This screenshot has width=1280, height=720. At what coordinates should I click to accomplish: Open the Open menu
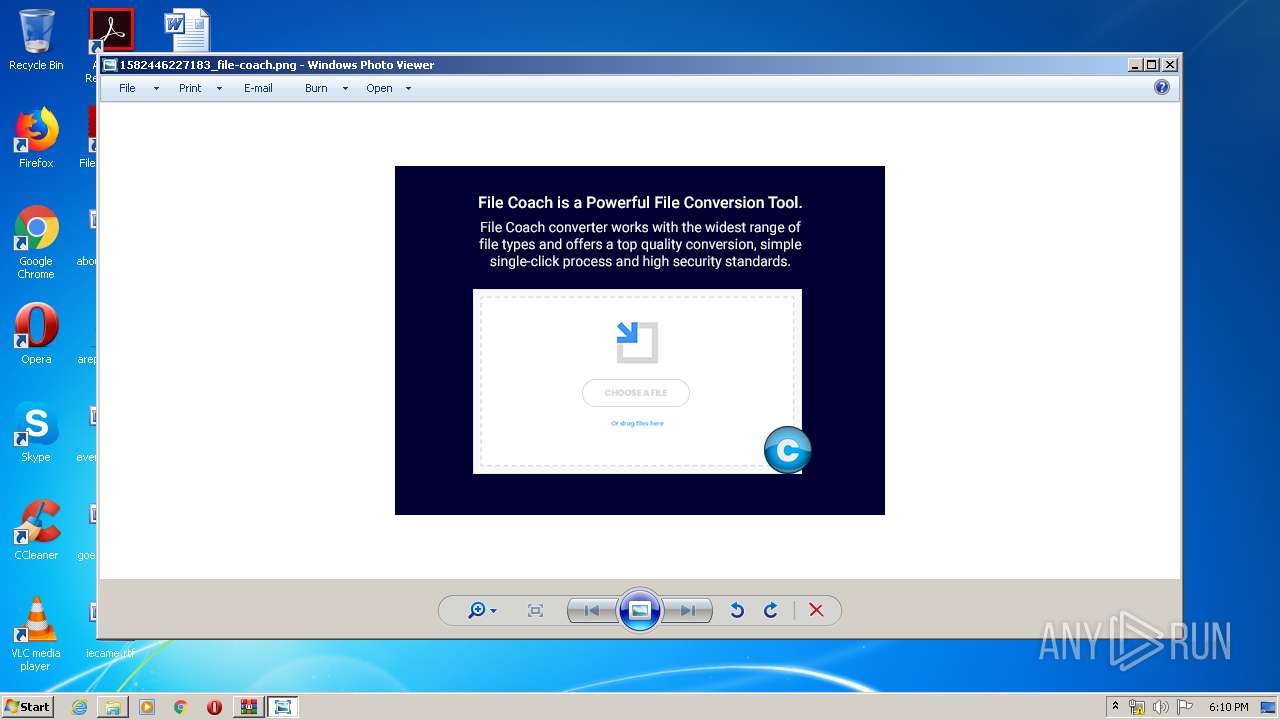pyautogui.click(x=379, y=88)
